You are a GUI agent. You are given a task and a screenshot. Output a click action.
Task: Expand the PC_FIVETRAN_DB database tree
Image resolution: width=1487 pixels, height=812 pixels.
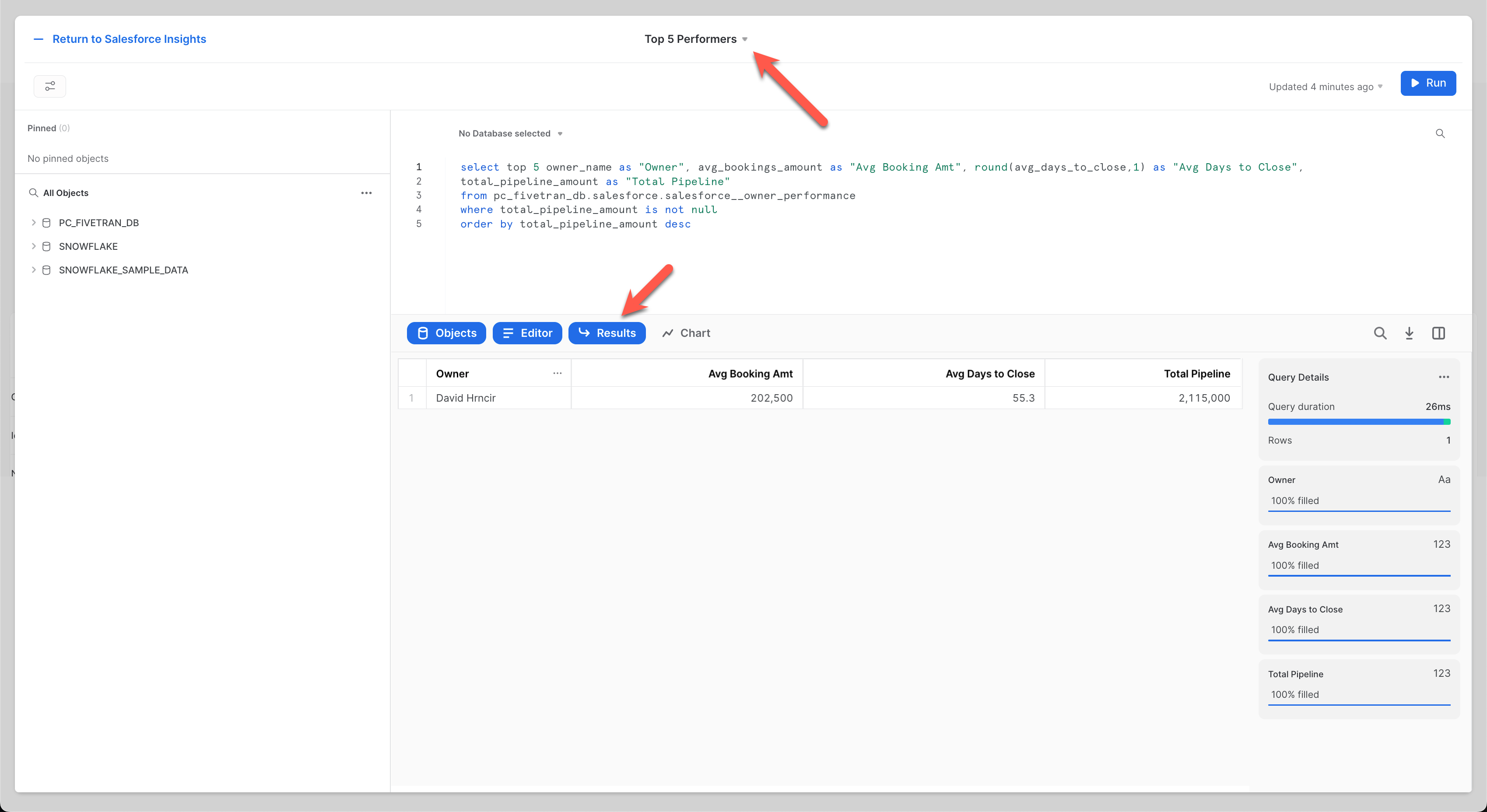click(x=34, y=222)
